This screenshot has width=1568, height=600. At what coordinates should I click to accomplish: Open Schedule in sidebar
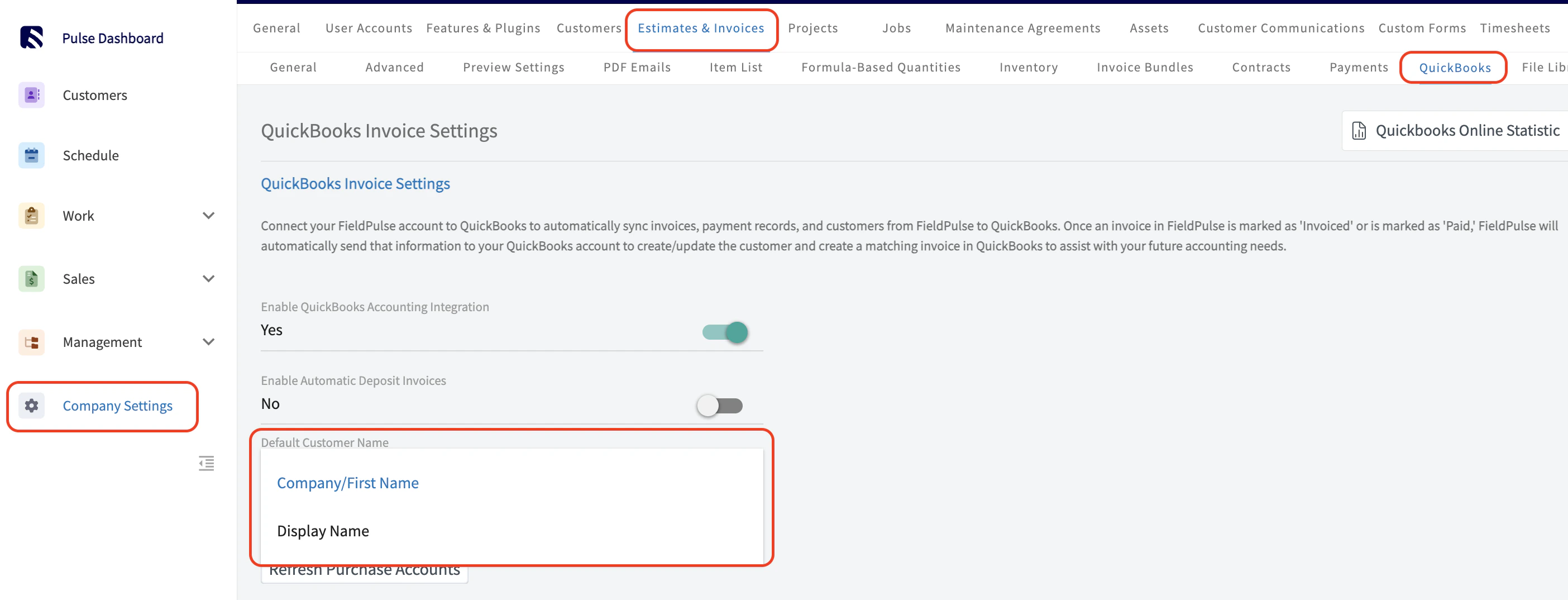coord(90,155)
